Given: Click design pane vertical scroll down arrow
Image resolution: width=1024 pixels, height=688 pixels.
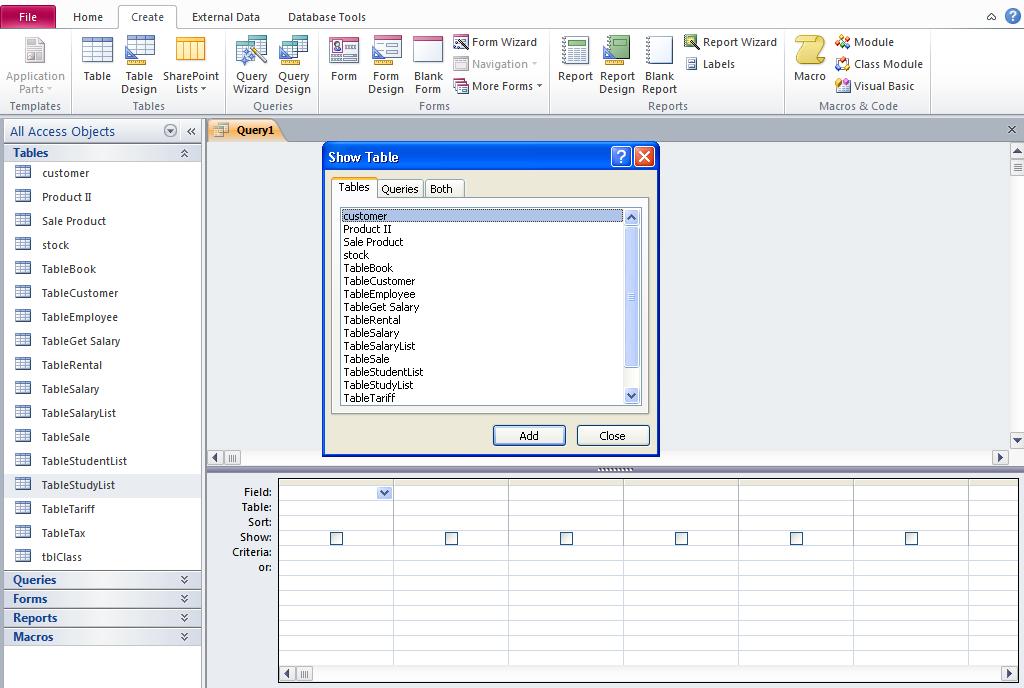Looking at the screenshot, I should click(1017, 441).
